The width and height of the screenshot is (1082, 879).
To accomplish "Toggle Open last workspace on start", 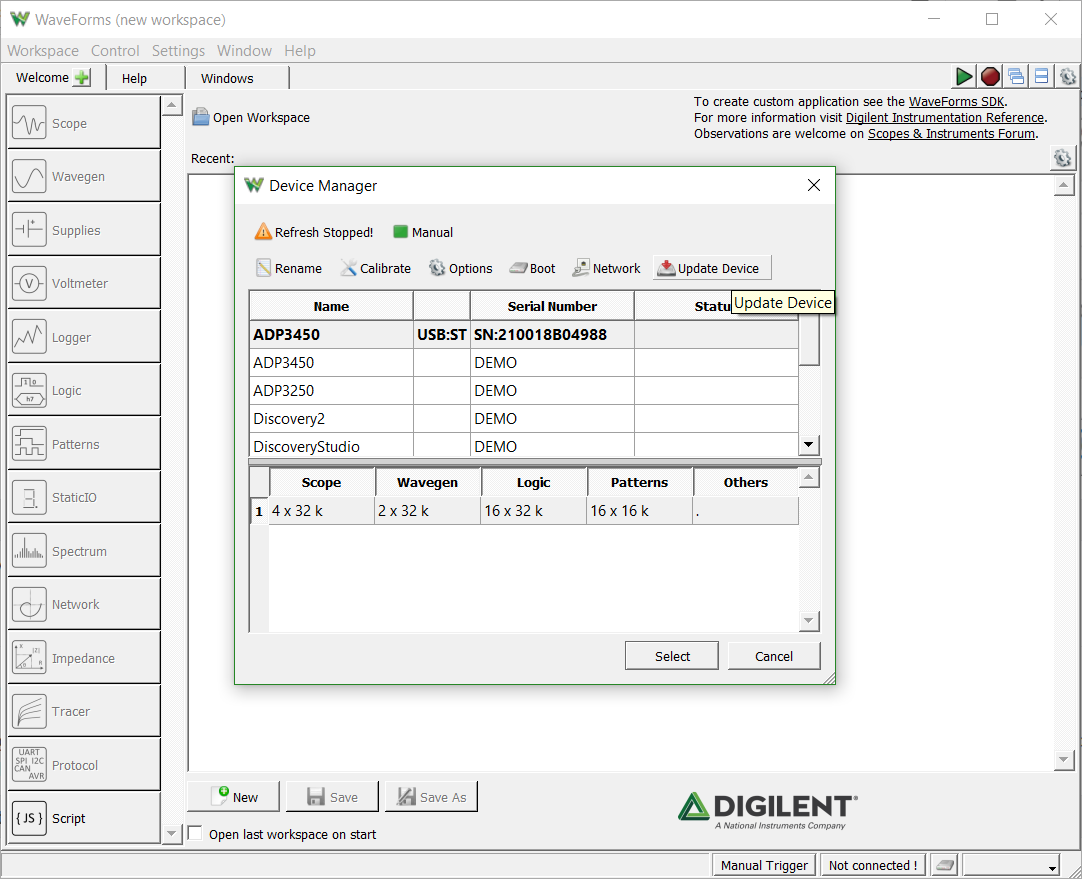I will pyautogui.click(x=195, y=833).
